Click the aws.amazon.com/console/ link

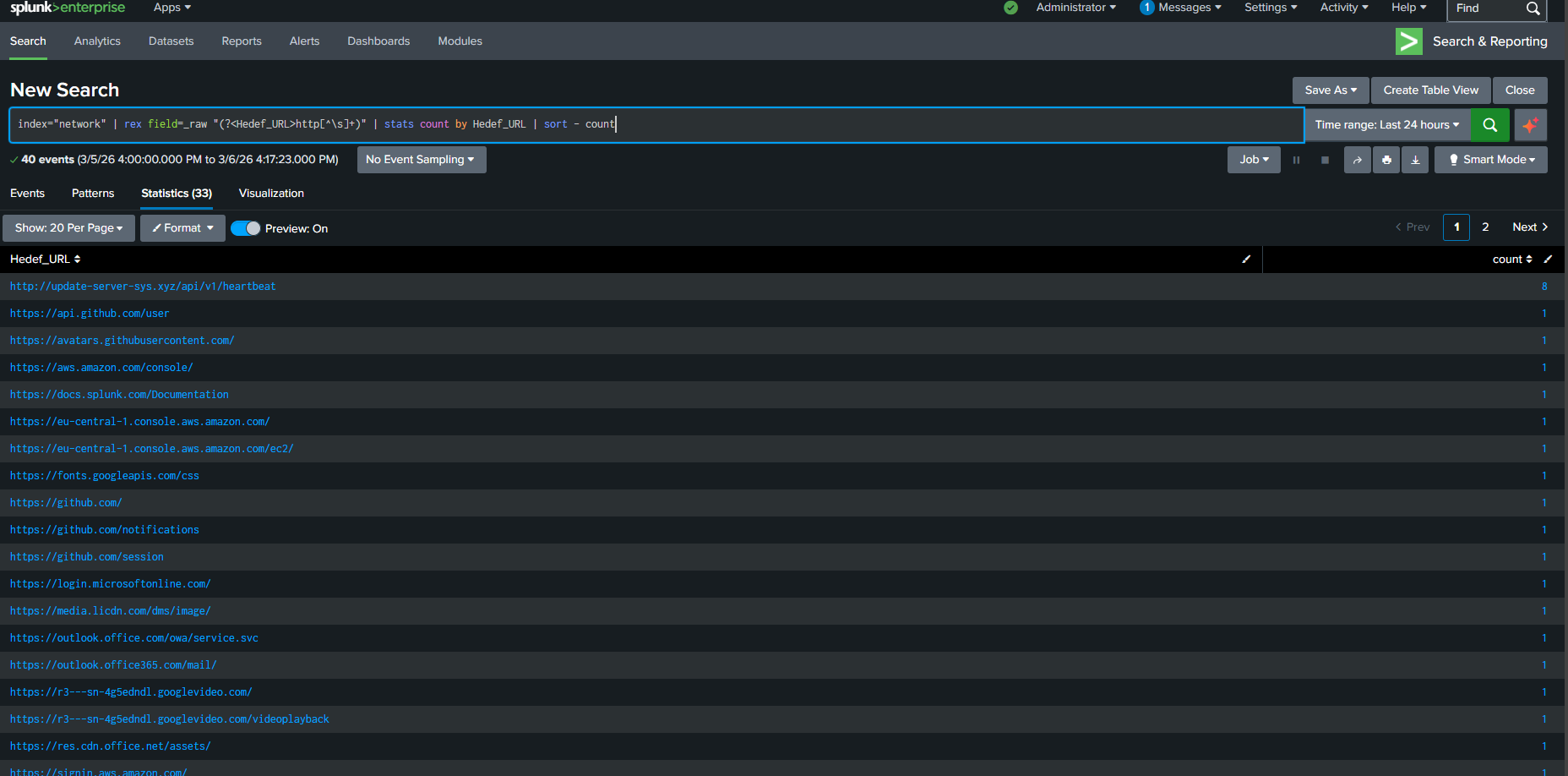pos(101,368)
